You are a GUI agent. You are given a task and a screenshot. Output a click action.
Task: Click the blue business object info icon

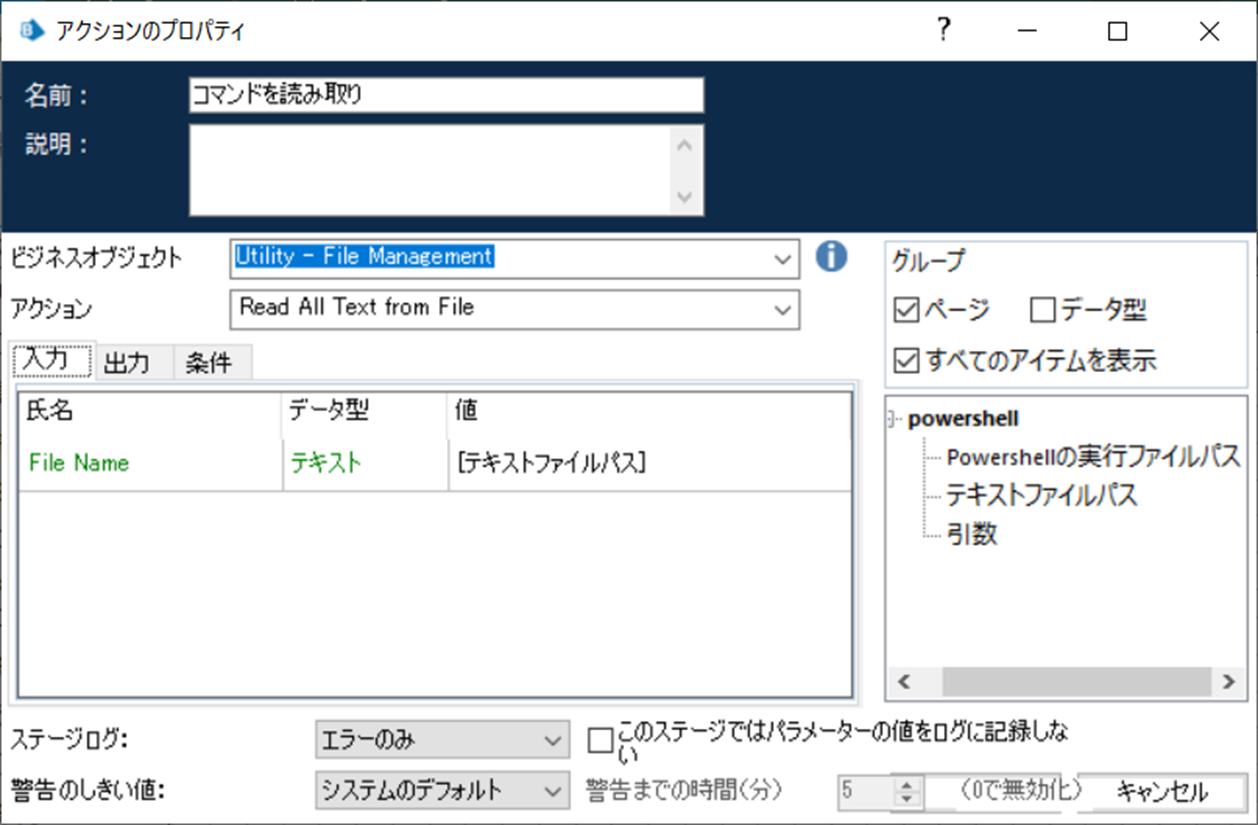click(x=831, y=257)
